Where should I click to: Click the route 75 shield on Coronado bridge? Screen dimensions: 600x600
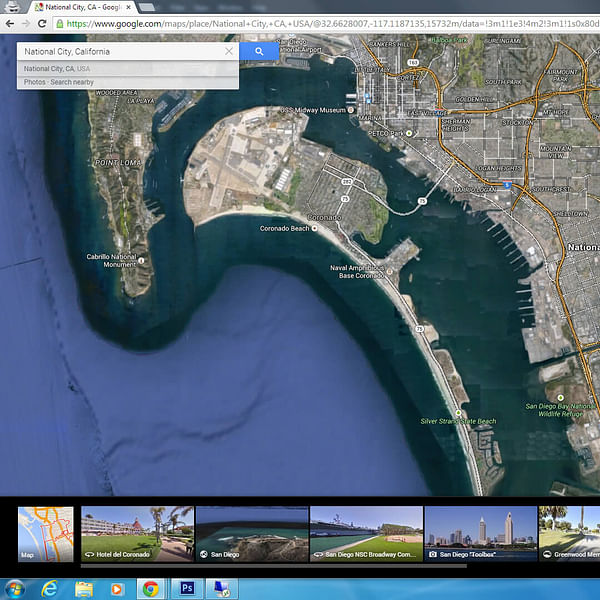click(422, 201)
